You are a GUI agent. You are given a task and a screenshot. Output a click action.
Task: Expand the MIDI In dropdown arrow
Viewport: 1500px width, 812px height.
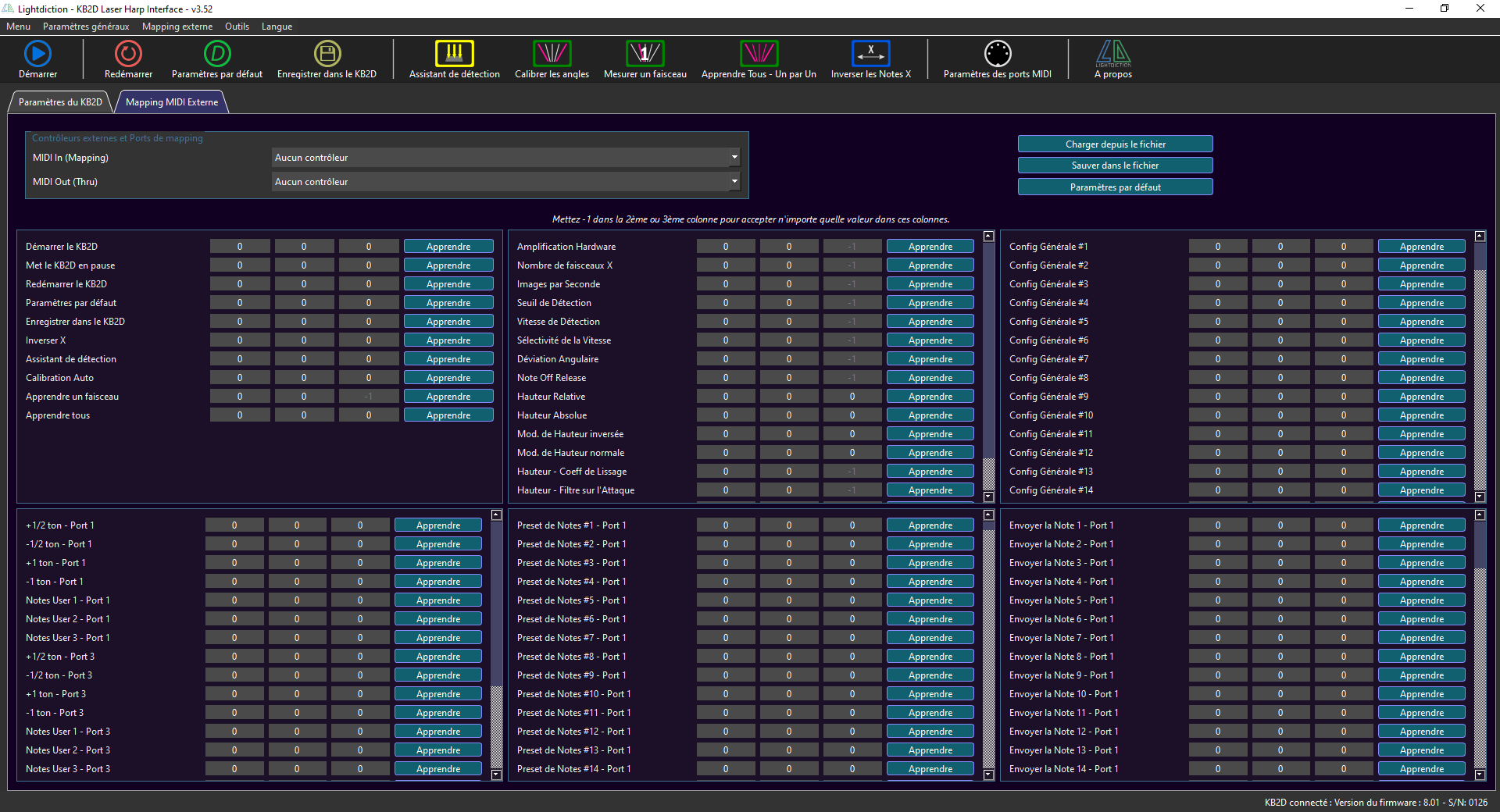point(733,157)
